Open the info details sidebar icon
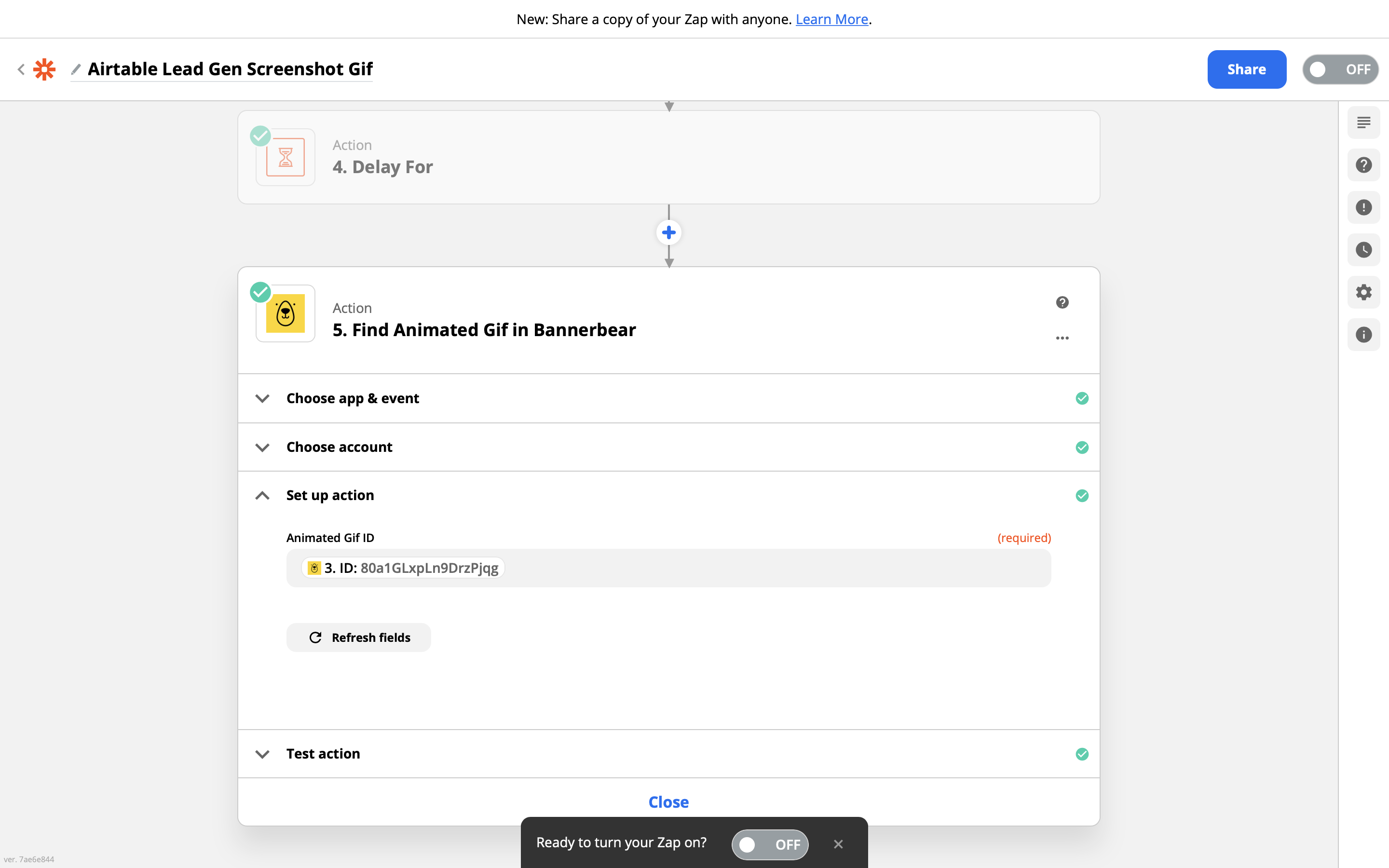The image size is (1389, 868). (1363, 335)
